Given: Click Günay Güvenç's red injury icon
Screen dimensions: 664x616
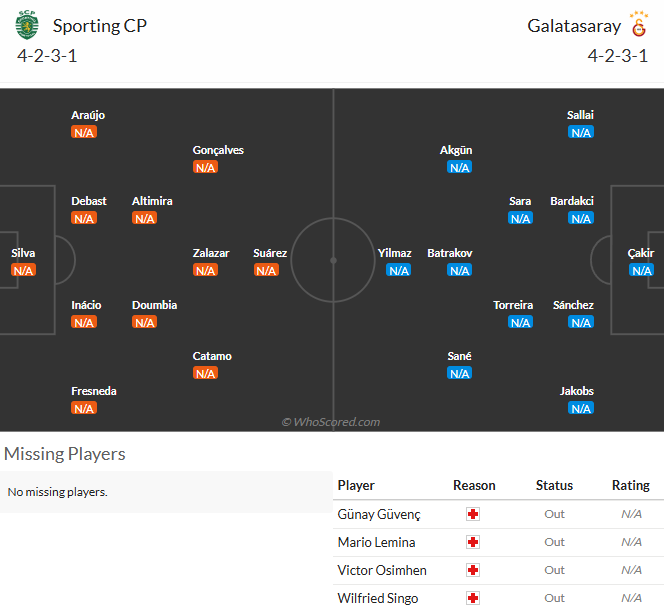Looking at the screenshot, I should 473,514.
